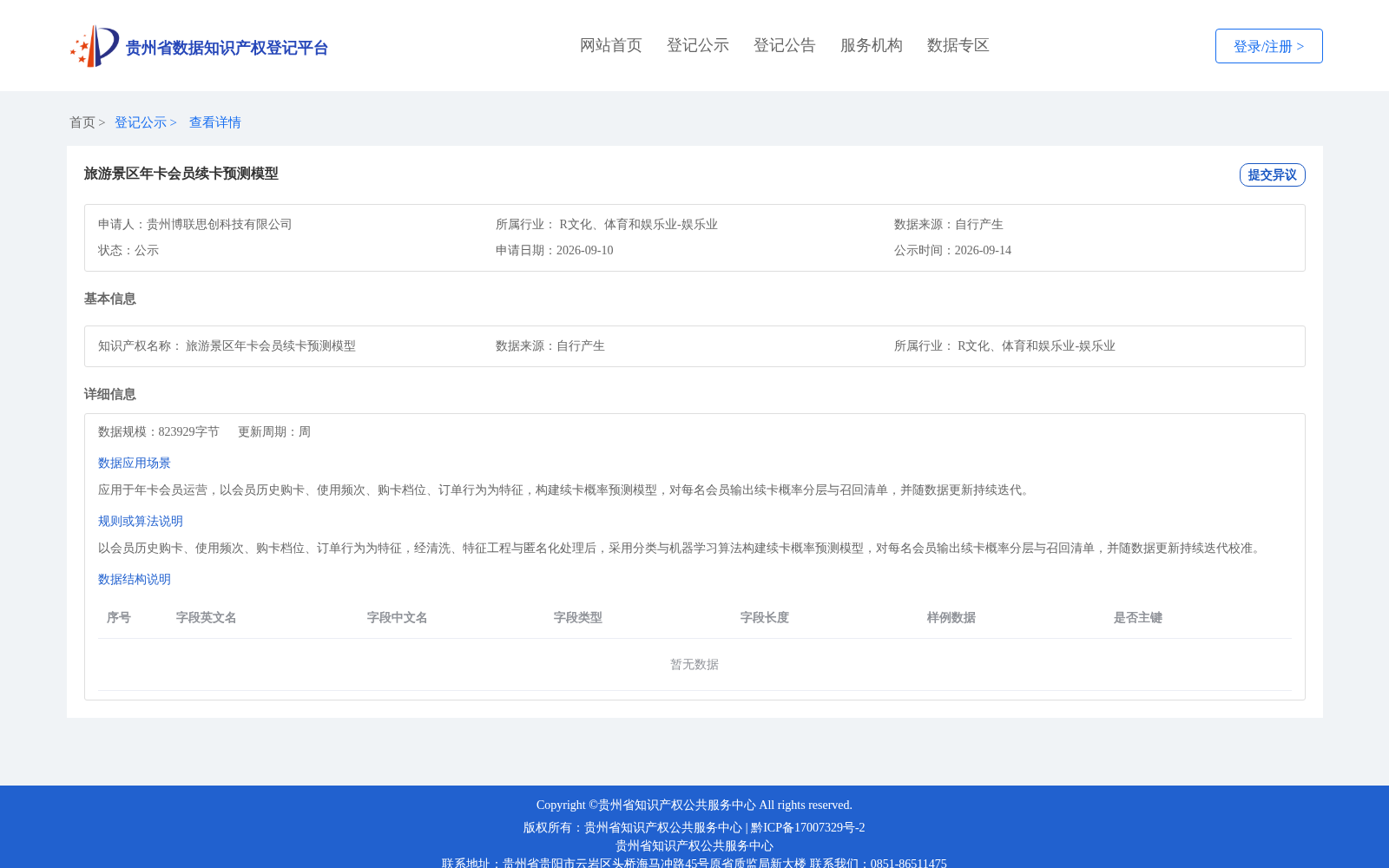Screen dimensions: 1389x868
Task: Click the 字段长度 column header
Action: [x=765, y=617]
